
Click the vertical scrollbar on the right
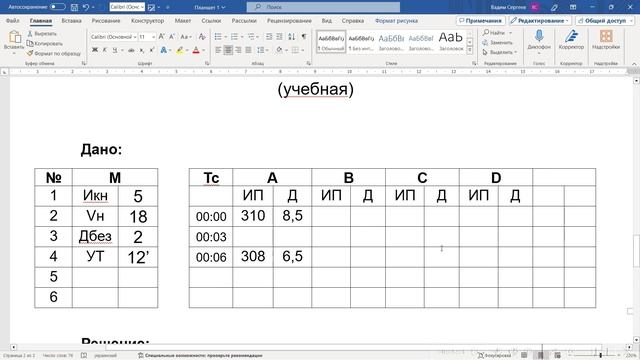tap(636, 210)
